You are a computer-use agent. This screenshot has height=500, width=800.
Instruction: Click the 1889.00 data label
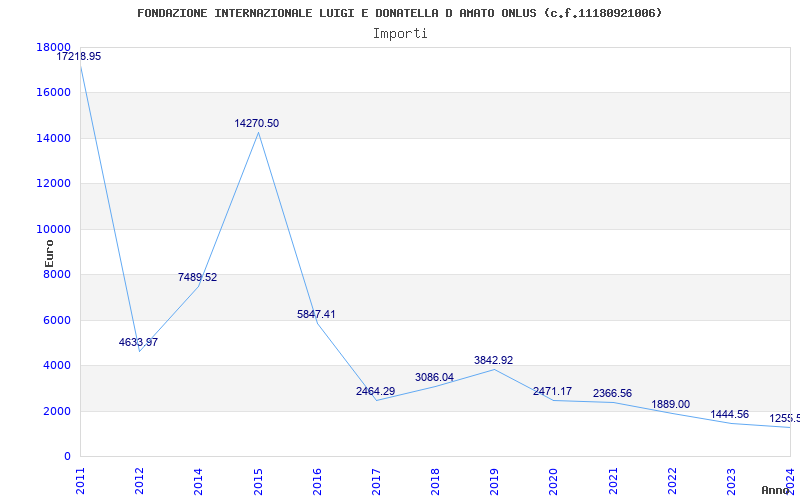(670, 404)
